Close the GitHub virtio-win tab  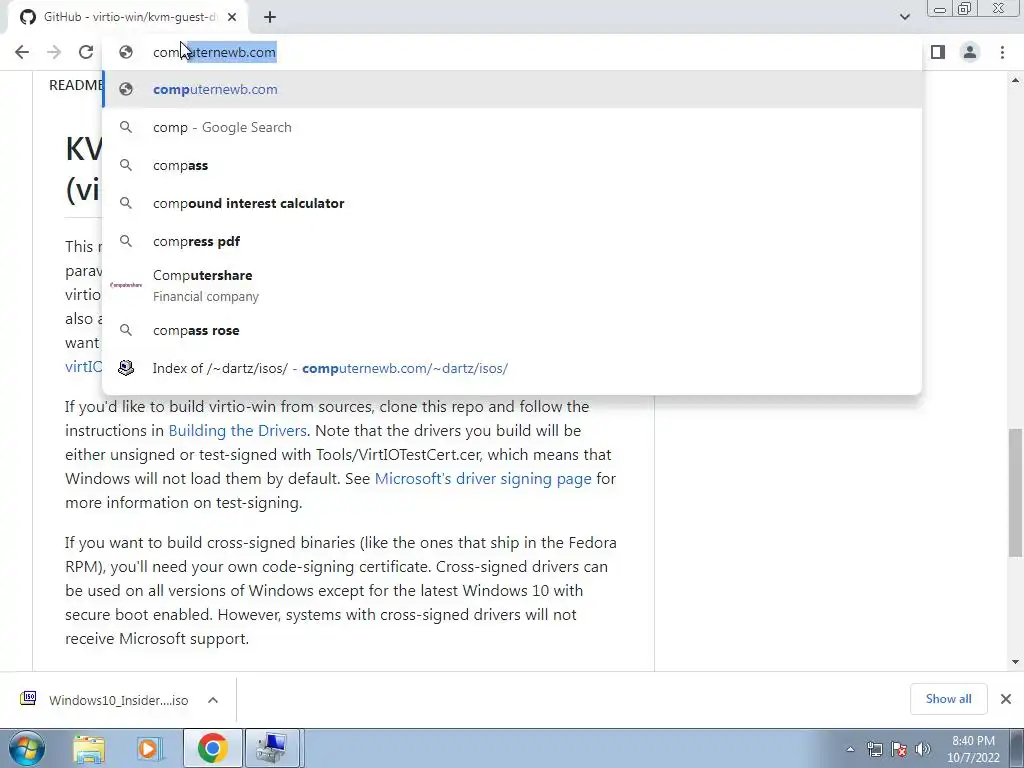point(232,18)
